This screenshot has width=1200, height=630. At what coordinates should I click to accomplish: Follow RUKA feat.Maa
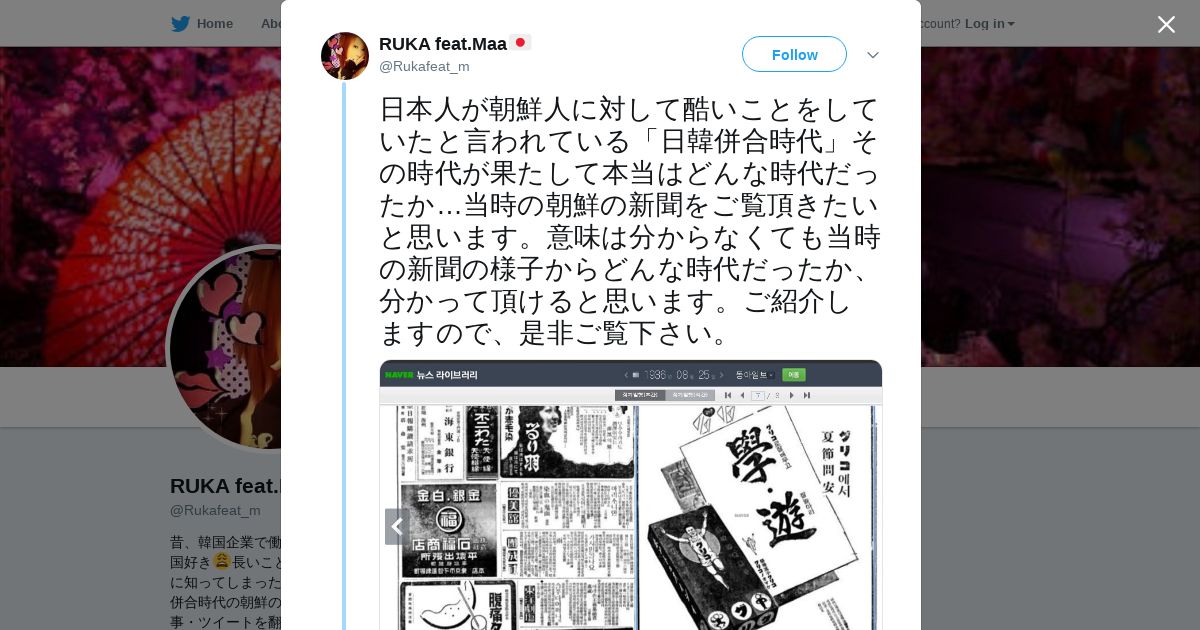click(x=794, y=54)
